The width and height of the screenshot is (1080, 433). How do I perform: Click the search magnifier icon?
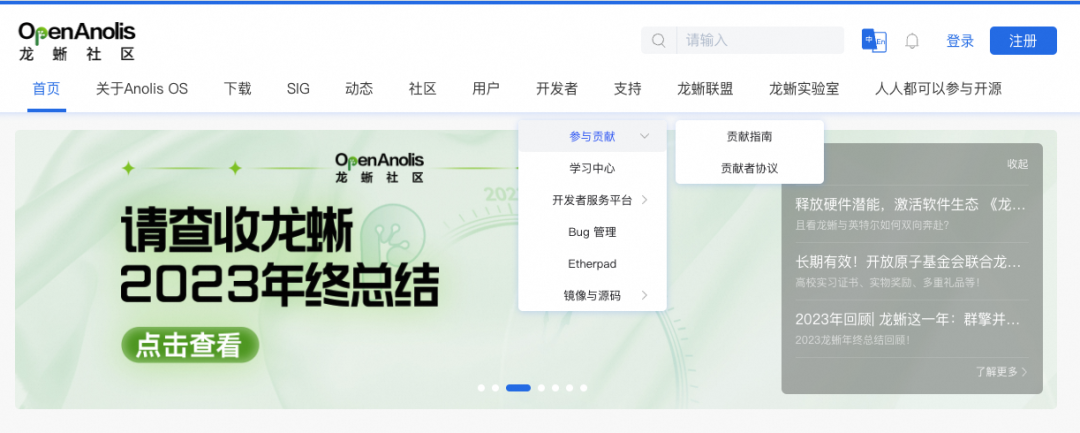[658, 41]
